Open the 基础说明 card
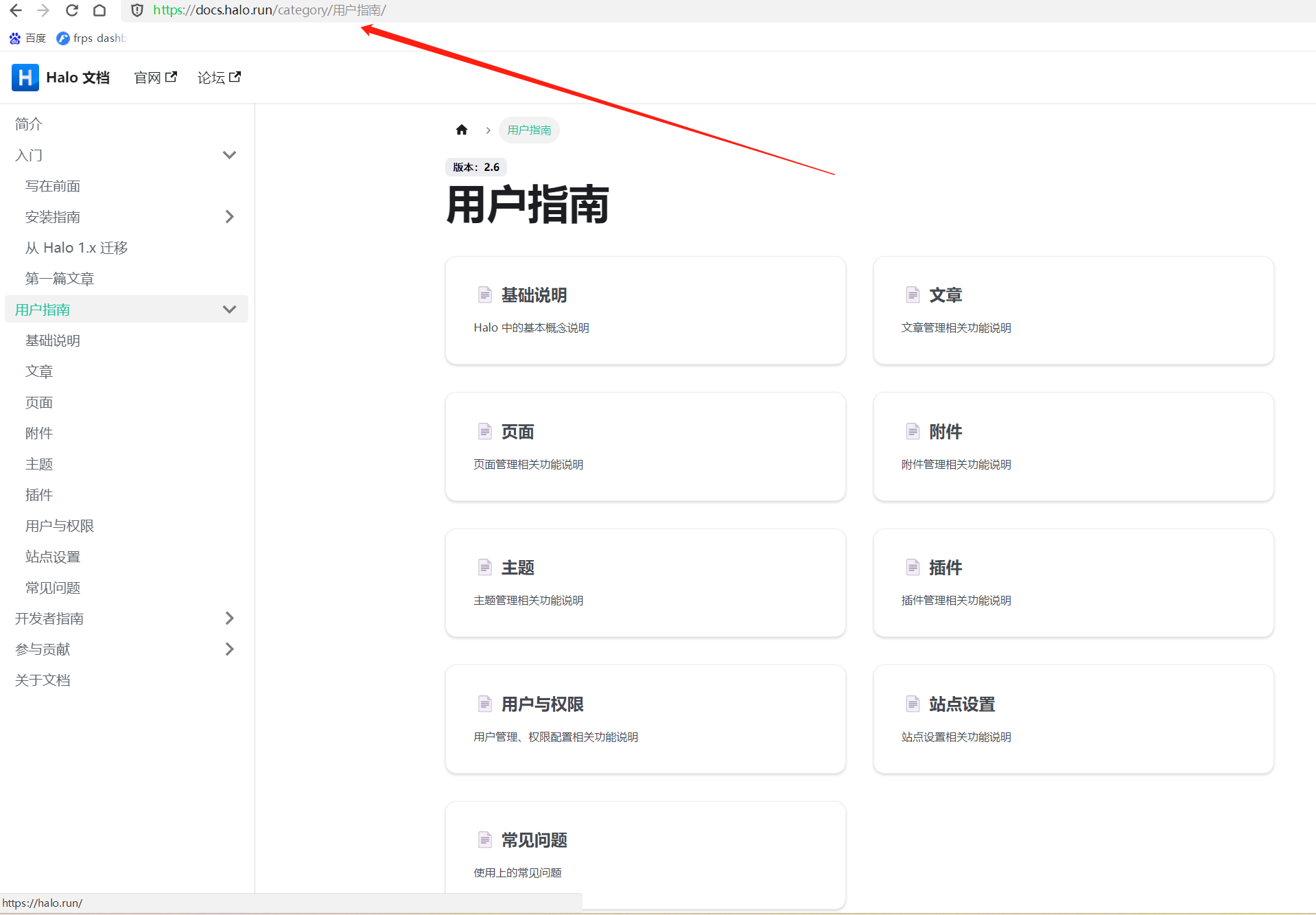Screen dimensions: 1316x915 coord(646,310)
